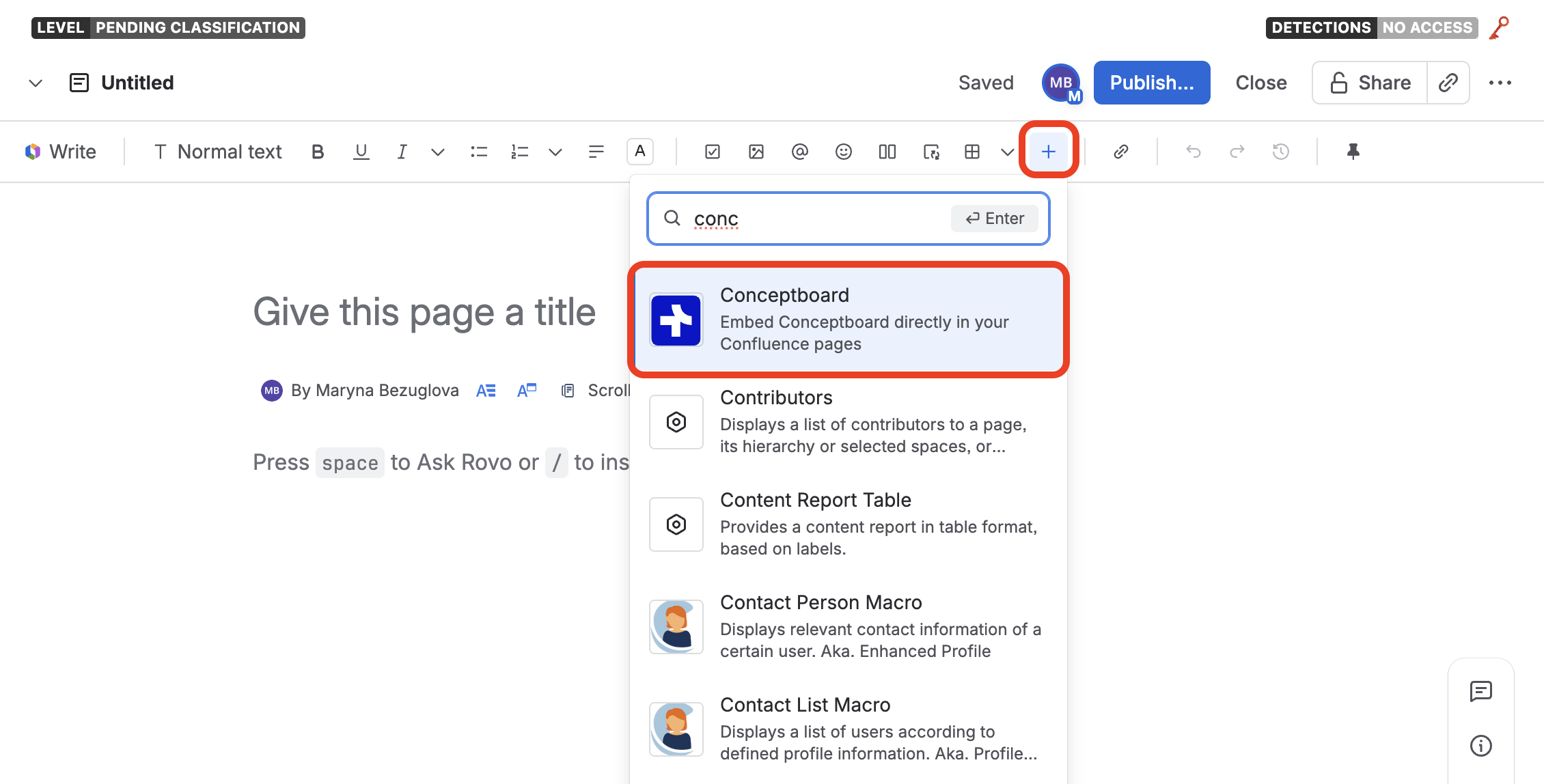Open the emoji picker
The width and height of the screenshot is (1544, 784).
(844, 152)
